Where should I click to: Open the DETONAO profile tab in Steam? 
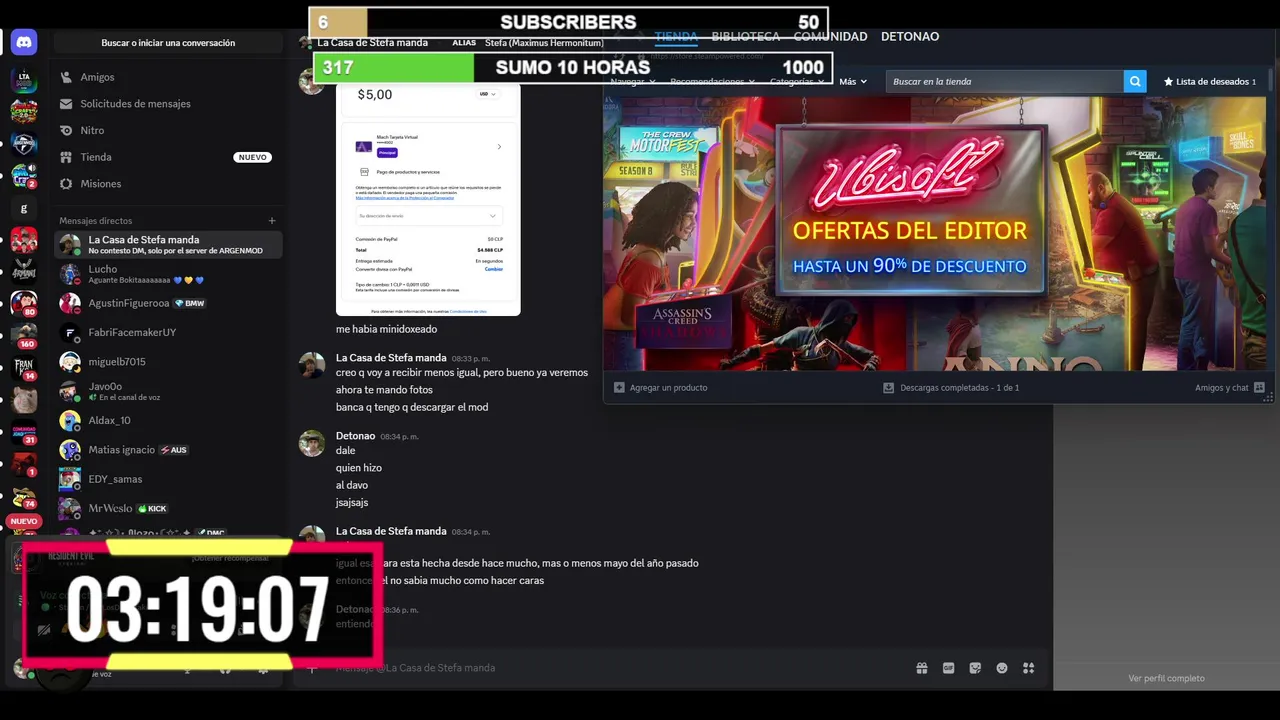pos(910,37)
